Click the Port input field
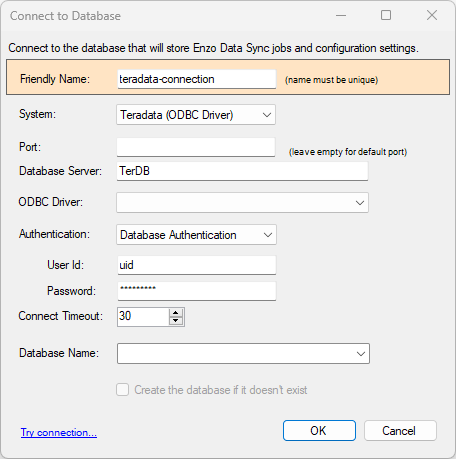Screen dimensions: 456x459 pyautogui.click(x=196, y=147)
